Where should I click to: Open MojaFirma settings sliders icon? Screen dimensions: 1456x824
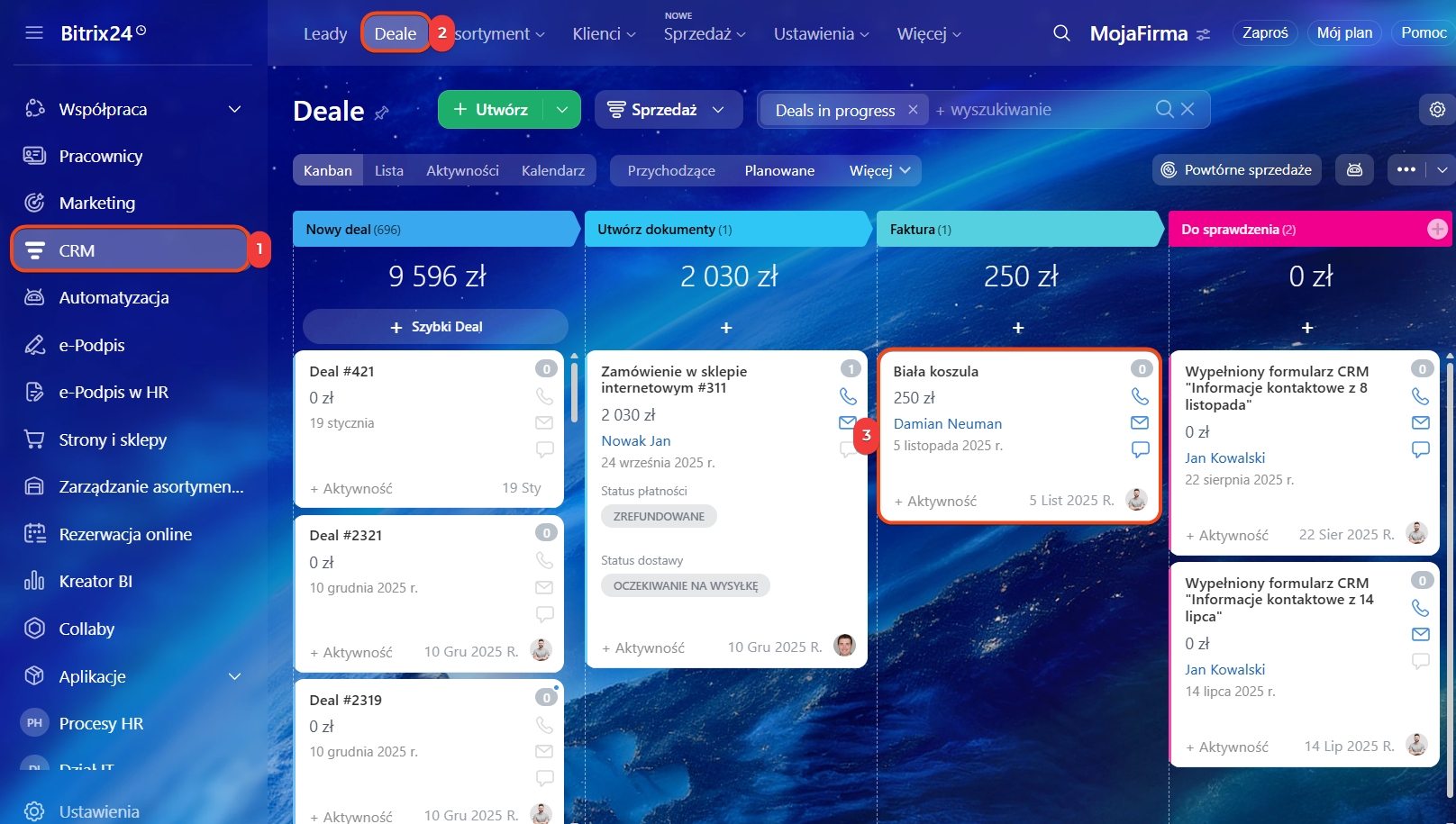coord(1204,34)
